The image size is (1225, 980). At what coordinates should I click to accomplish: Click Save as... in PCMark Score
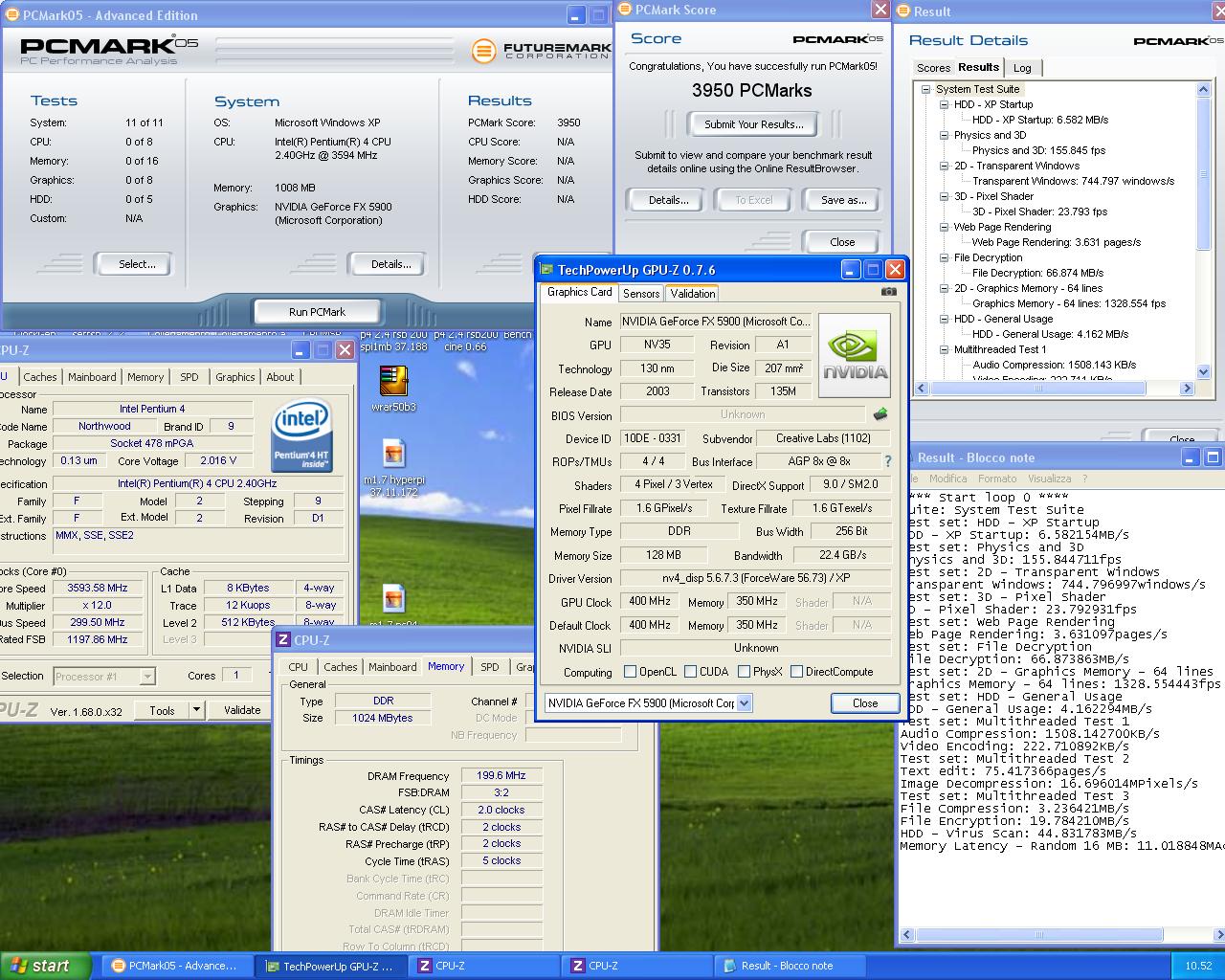(843, 200)
